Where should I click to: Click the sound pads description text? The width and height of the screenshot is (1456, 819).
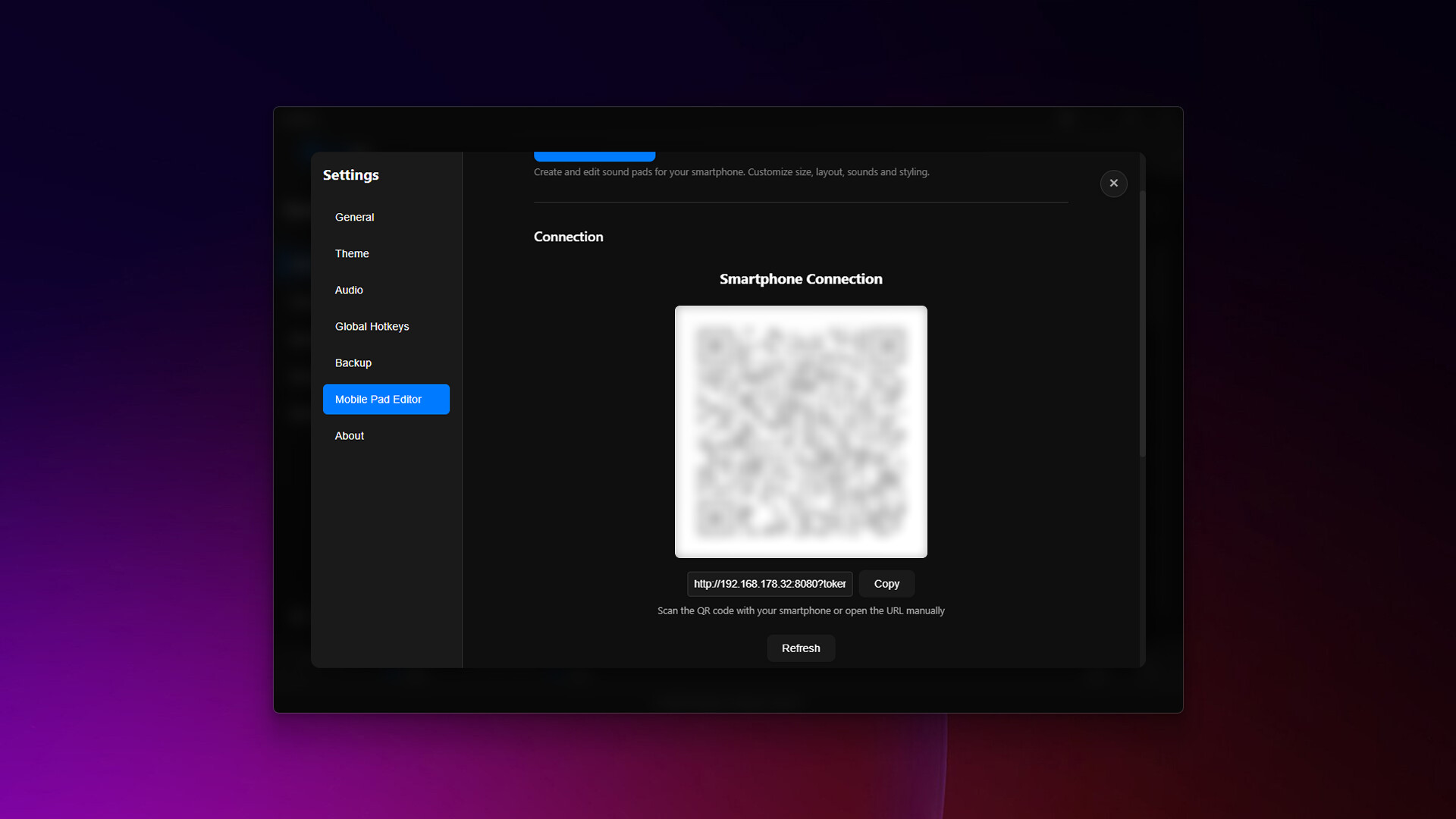point(731,172)
